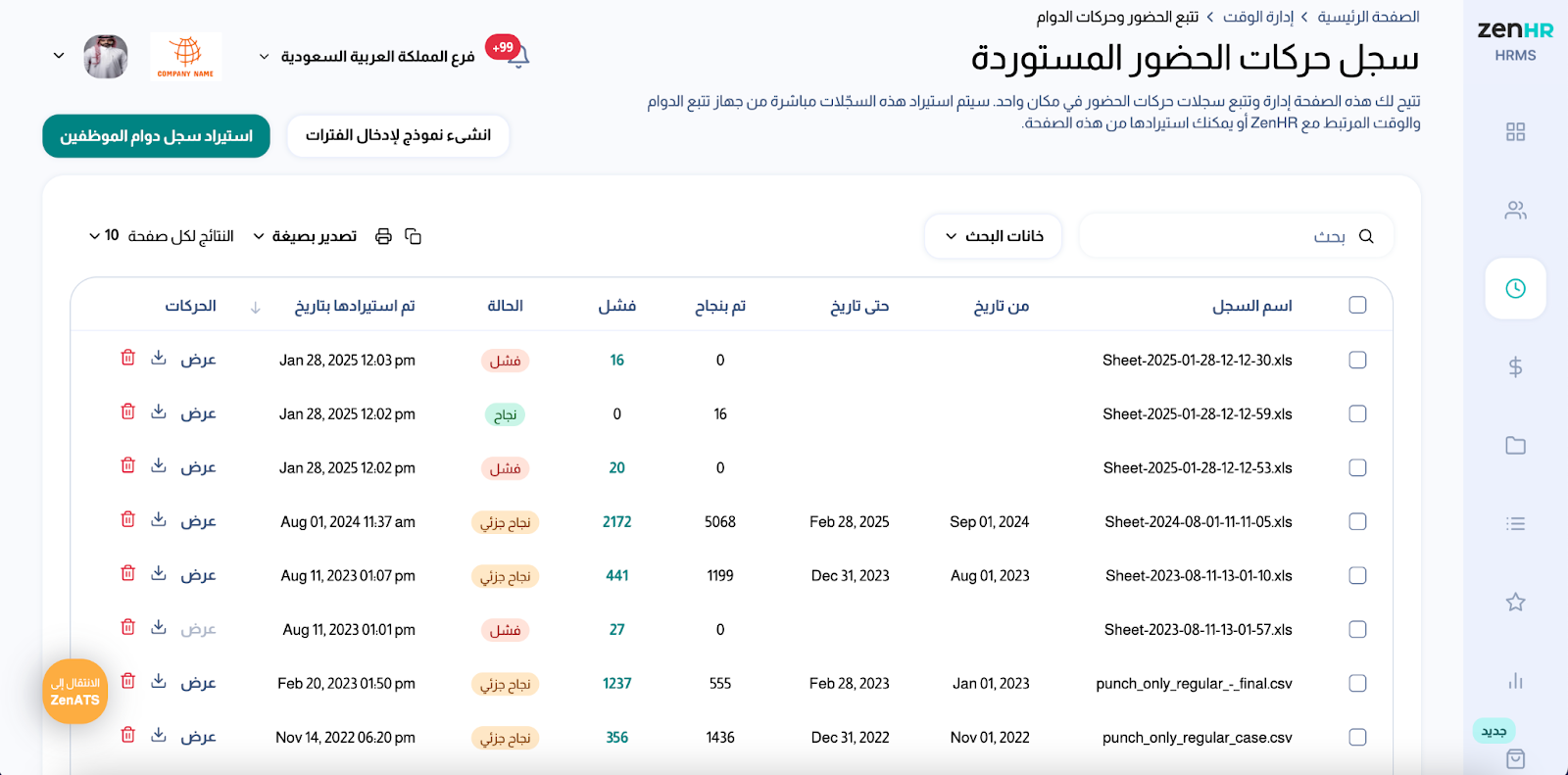Sort by import date arrow in header

tap(256, 308)
